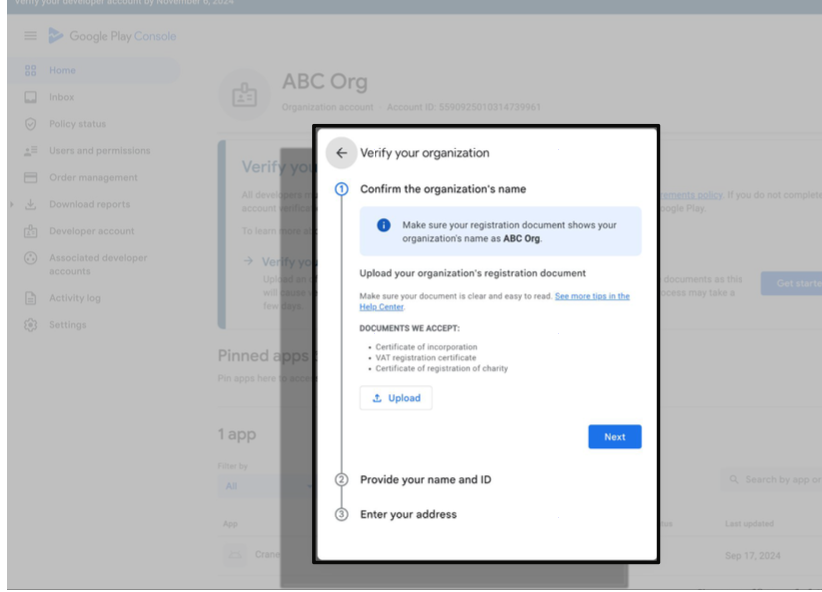
Task: Click the Inbox icon in sidebar
Action: click(x=30, y=97)
